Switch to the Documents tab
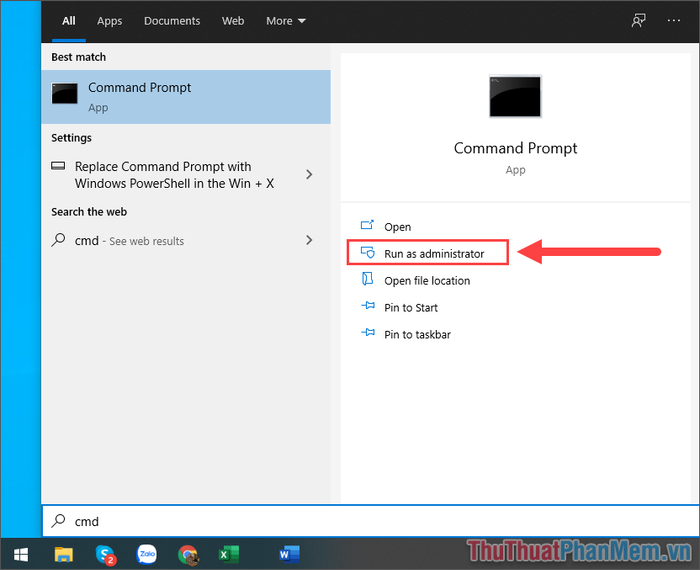Screen dimensions: 700x570 tap(172, 21)
